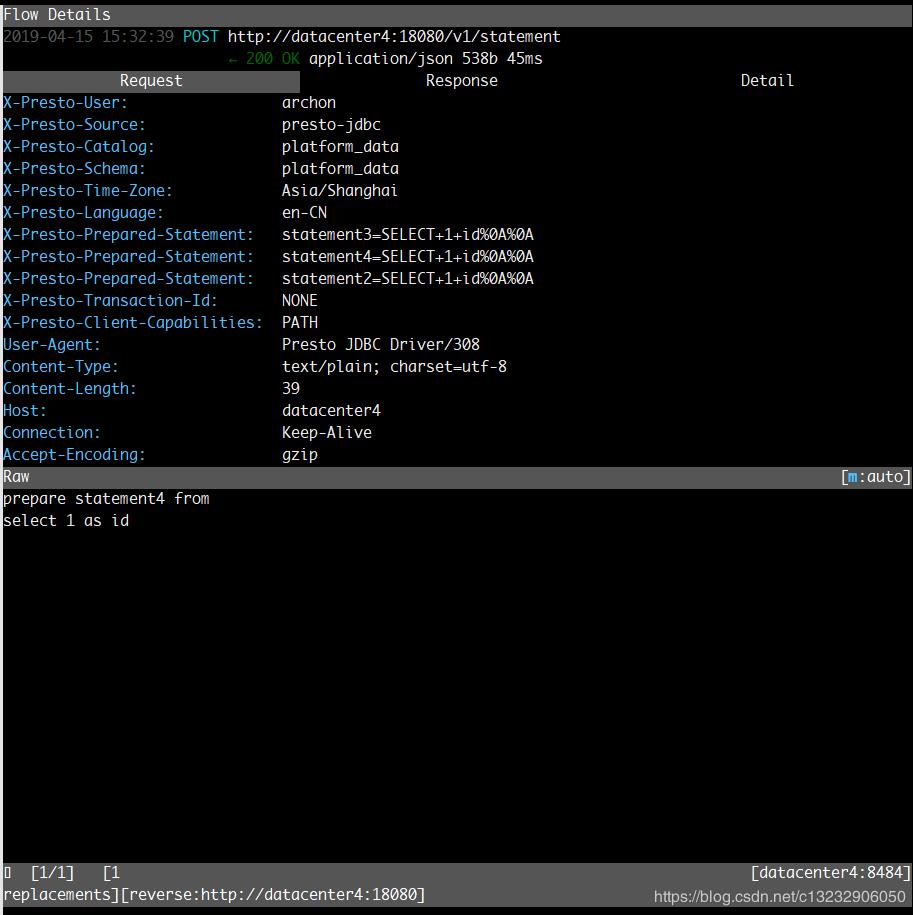
Task: Switch to the Response tab
Action: [x=461, y=80]
